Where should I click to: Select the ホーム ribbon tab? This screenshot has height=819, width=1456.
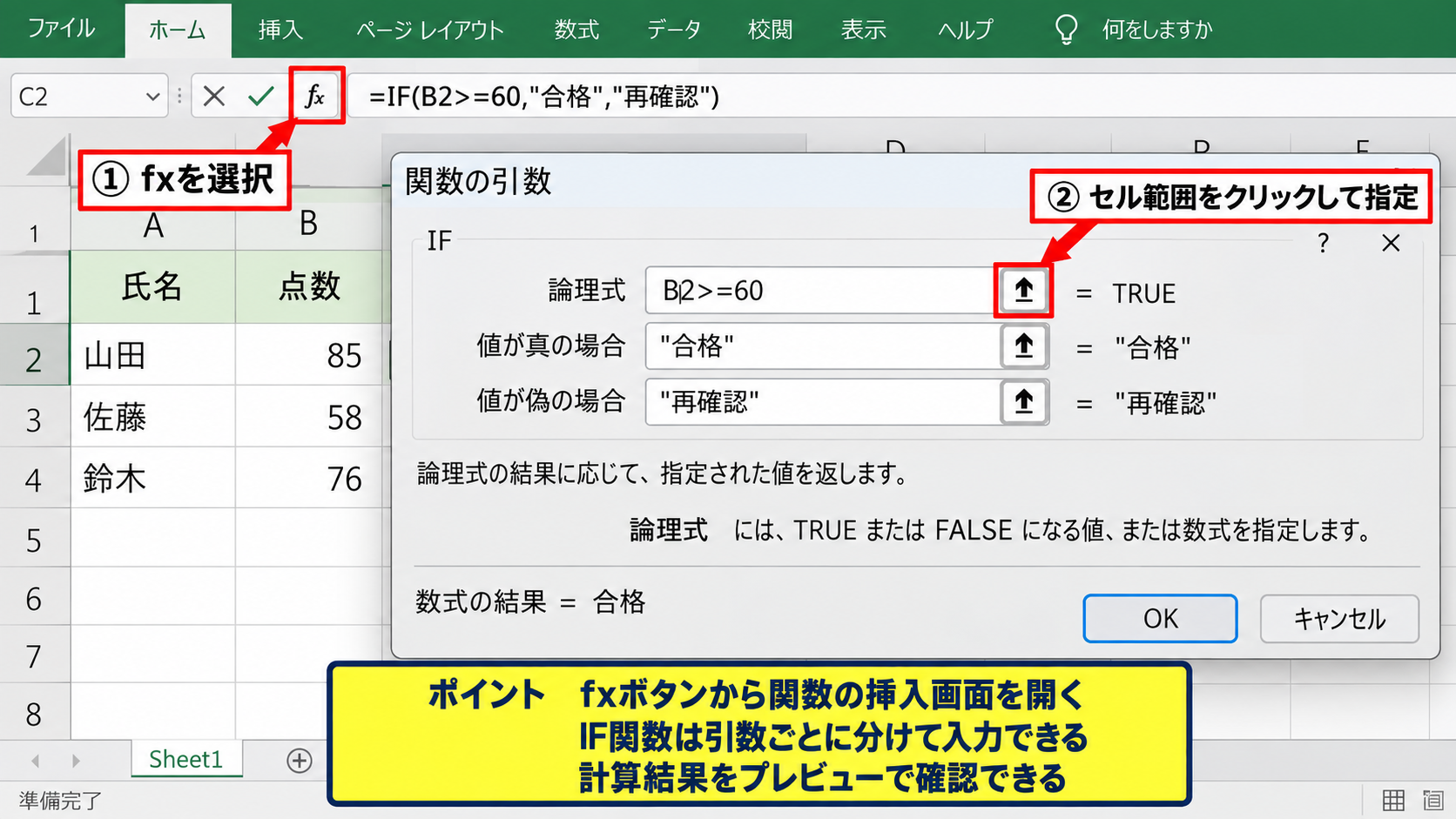178,30
